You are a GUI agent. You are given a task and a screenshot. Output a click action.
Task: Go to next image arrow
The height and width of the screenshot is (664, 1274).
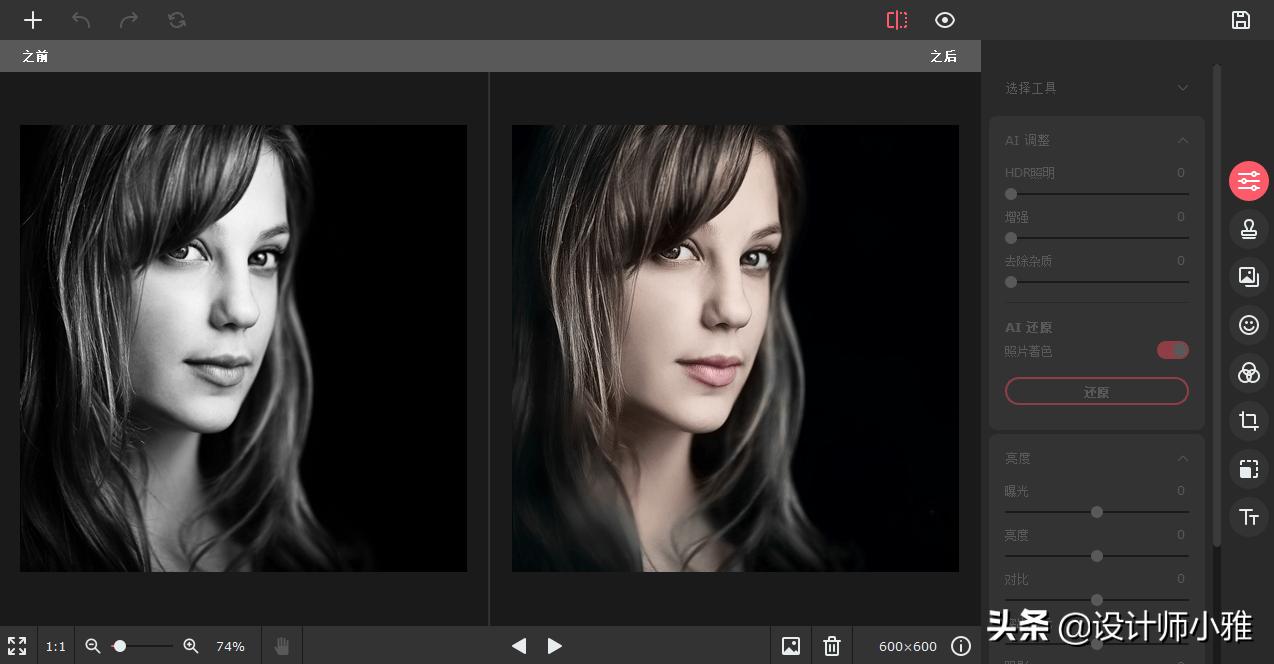(x=555, y=646)
